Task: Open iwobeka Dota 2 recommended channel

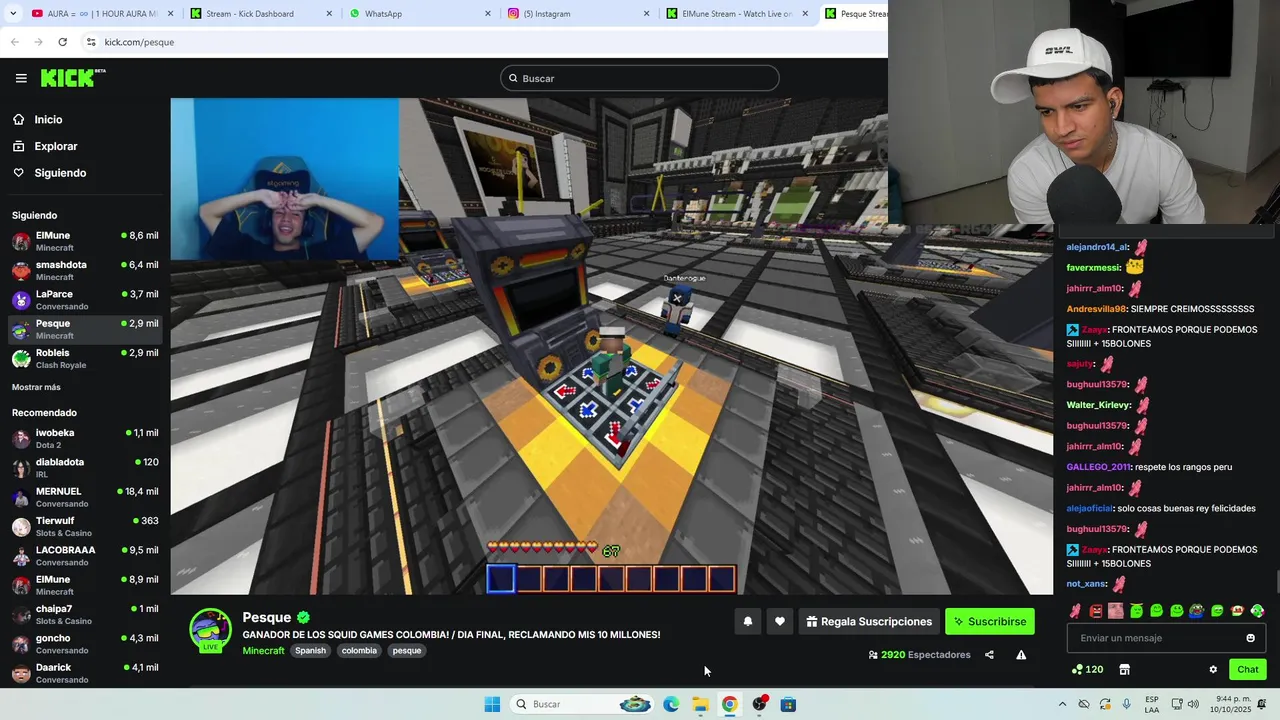Action: pyautogui.click(x=85, y=438)
